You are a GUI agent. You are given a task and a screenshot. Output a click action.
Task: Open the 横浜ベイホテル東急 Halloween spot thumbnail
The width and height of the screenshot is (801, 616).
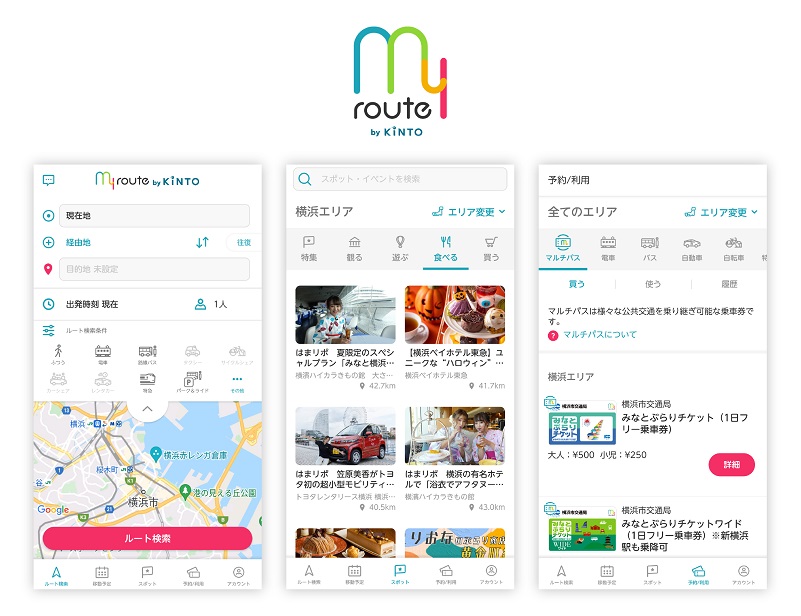(x=455, y=315)
